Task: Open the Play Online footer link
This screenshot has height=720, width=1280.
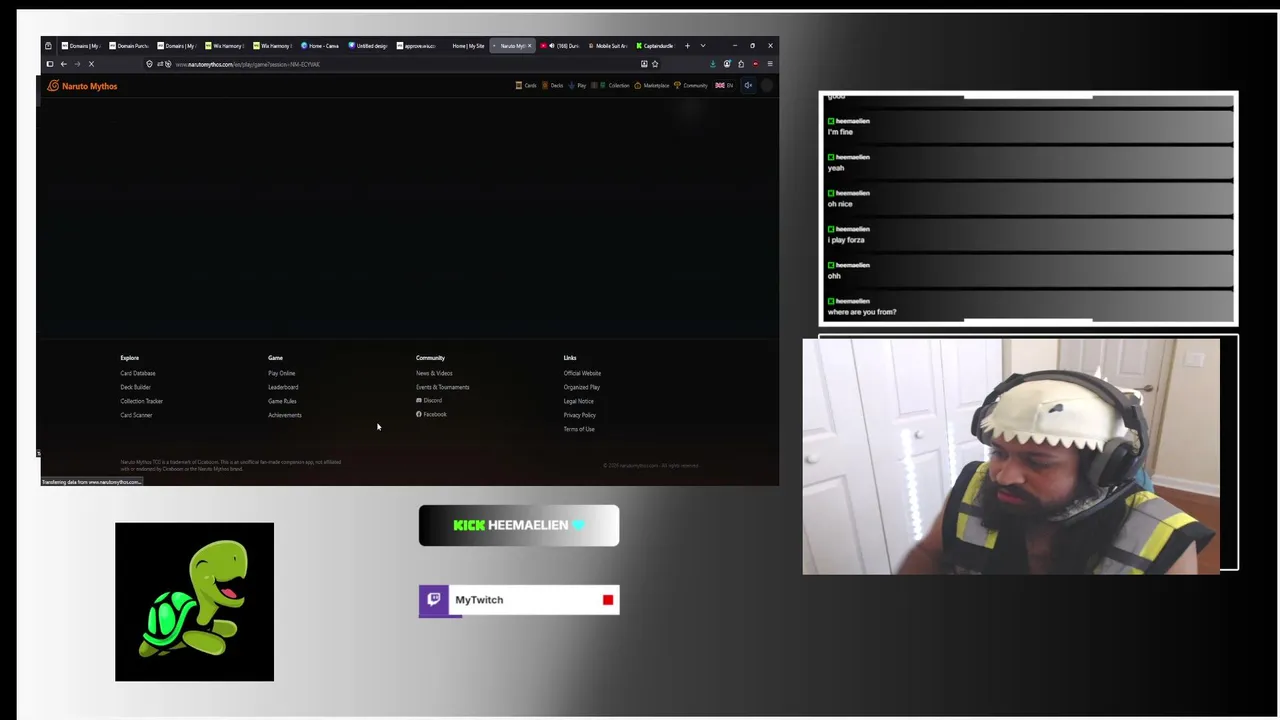Action: (x=281, y=373)
